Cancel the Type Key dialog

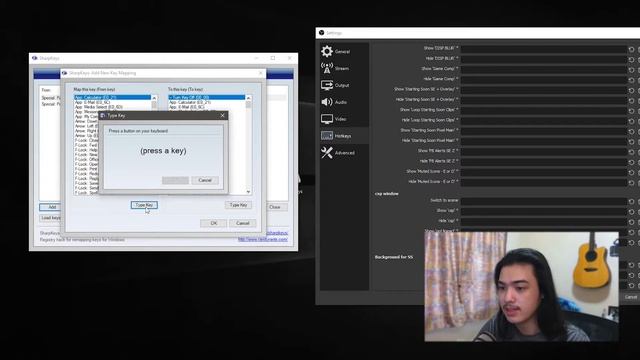tap(205, 180)
